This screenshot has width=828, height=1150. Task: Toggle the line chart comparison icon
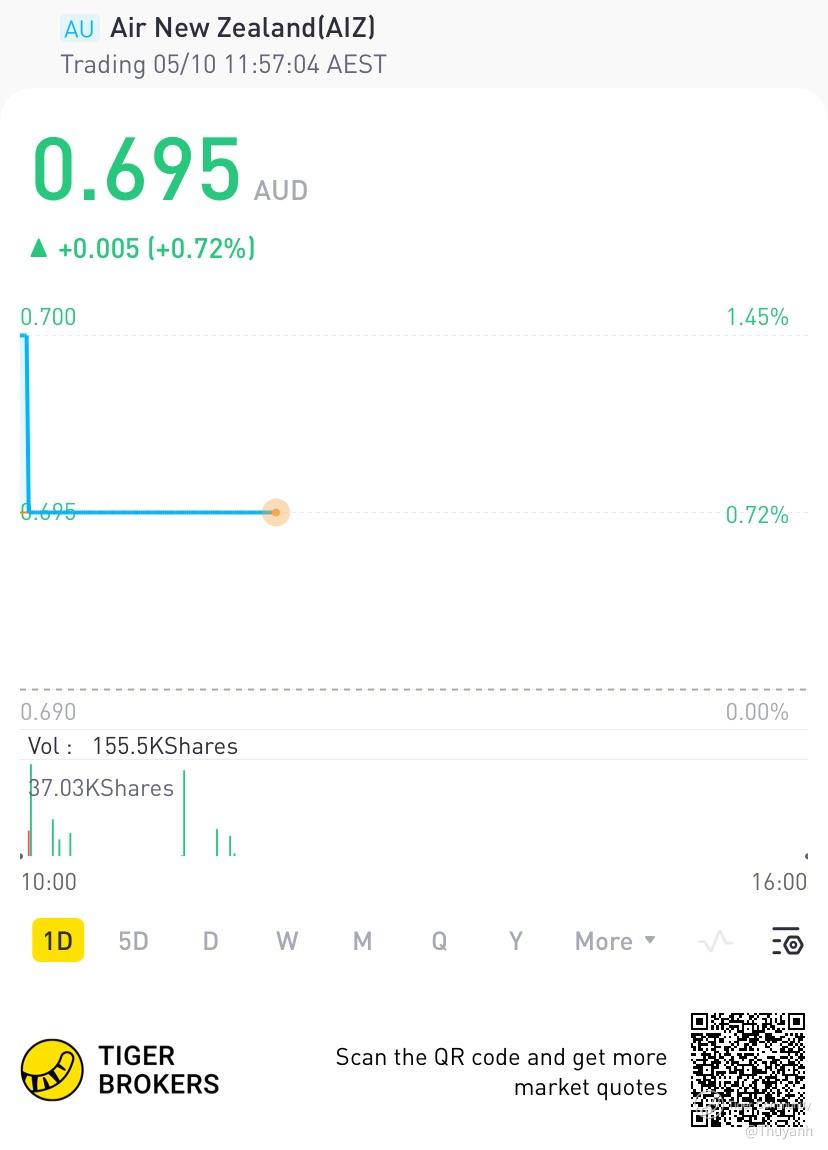[716, 941]
